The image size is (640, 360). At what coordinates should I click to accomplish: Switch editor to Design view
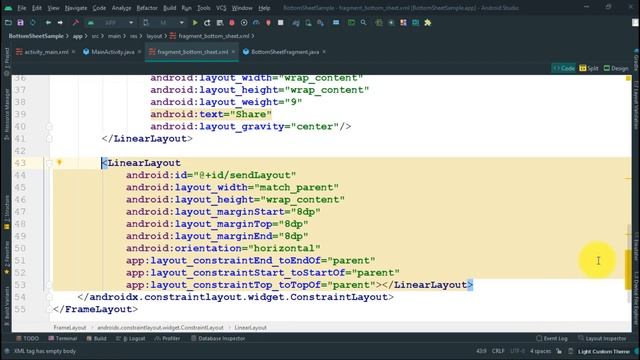[x=616, y=68]
